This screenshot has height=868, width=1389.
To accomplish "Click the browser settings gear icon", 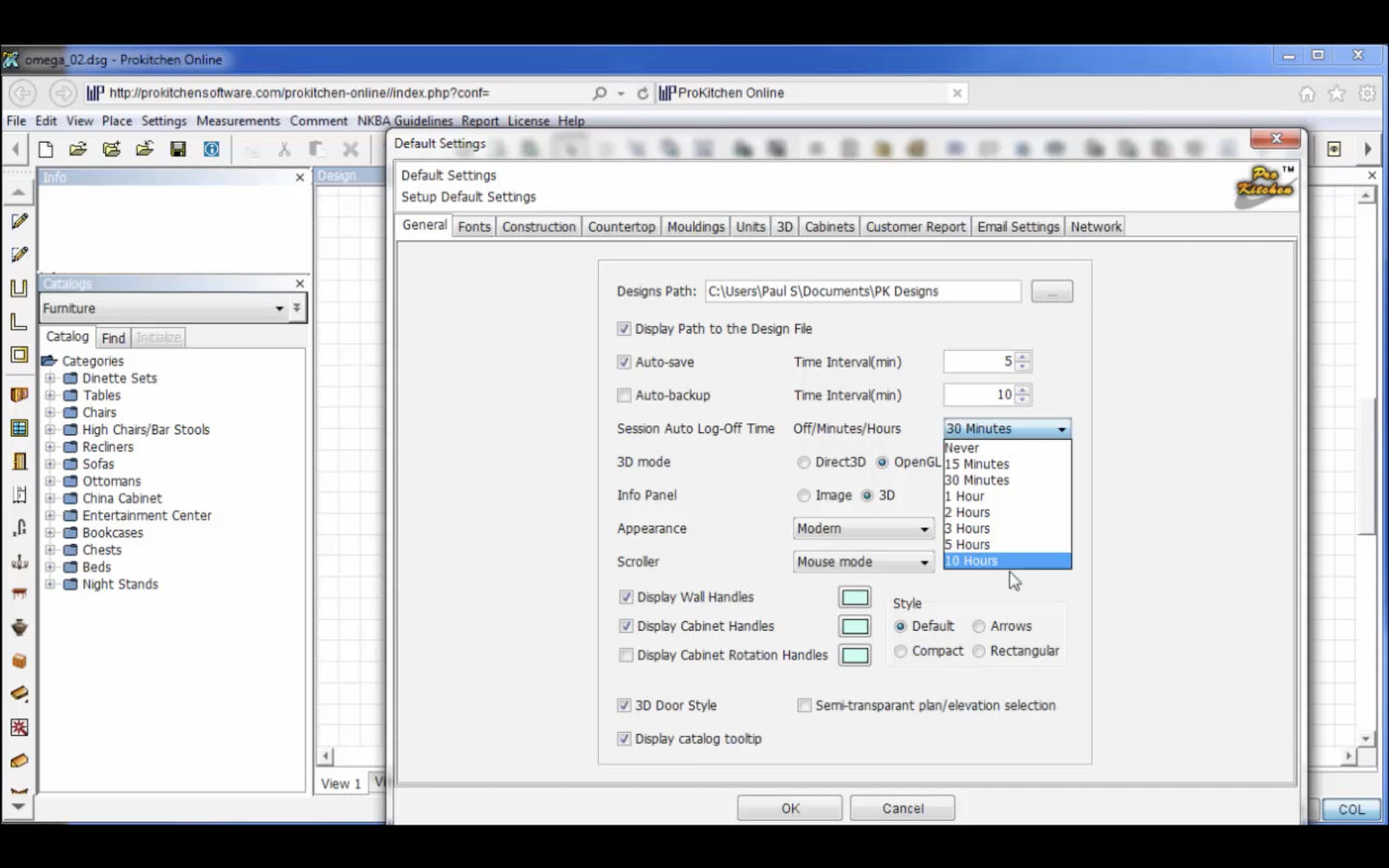I will point(1367,94).
